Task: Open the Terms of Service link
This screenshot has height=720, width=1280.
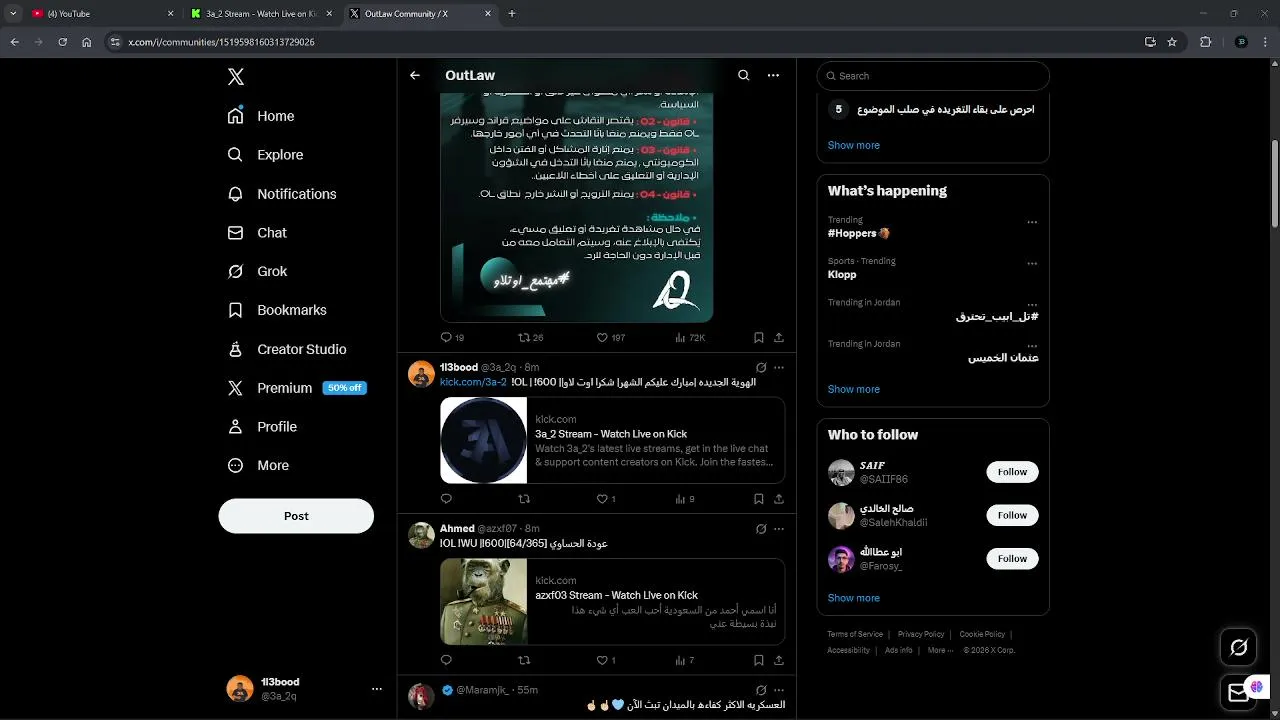Action: [855, 634]
